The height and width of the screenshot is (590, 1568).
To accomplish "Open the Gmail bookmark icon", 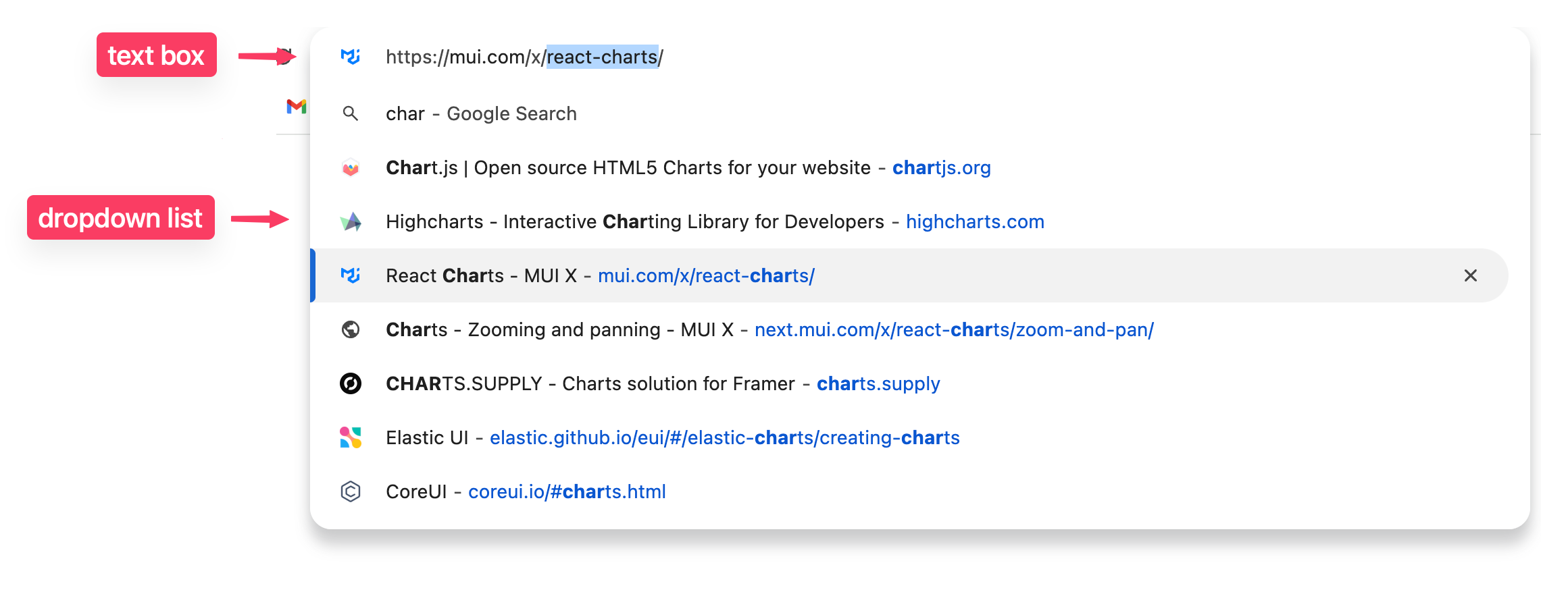I will pyautogui.click(x=296, y=107).
